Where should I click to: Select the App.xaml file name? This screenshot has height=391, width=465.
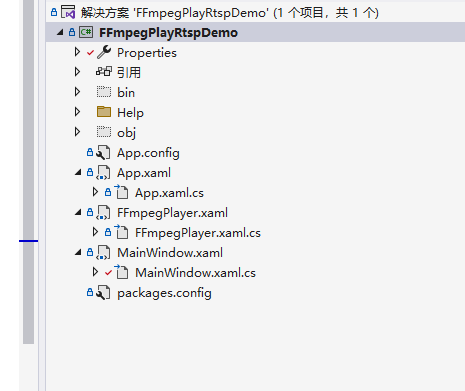[x=144, y=173]
